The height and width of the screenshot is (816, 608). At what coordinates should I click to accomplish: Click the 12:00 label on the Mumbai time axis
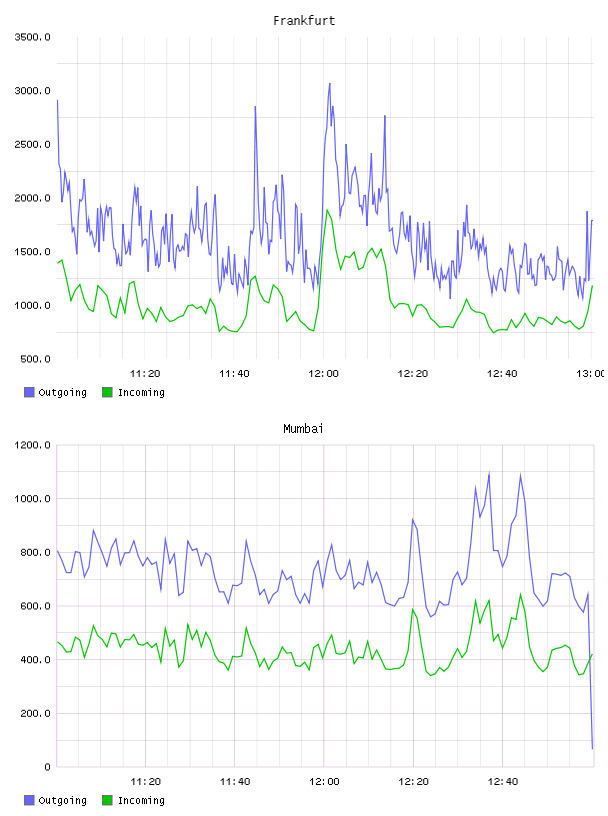[324, 781]
